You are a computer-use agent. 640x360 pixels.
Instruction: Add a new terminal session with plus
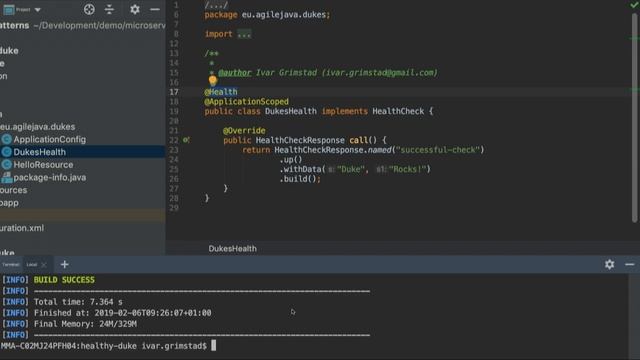click(x=64, y=264)
